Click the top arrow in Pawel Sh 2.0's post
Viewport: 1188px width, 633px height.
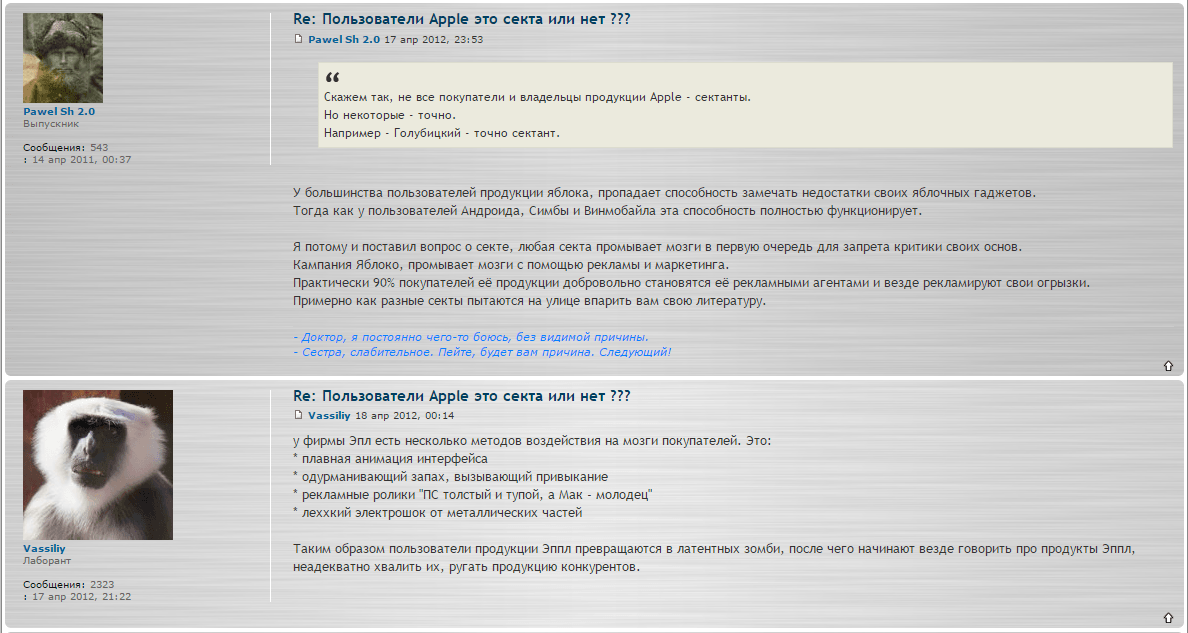pos(1168,366)
